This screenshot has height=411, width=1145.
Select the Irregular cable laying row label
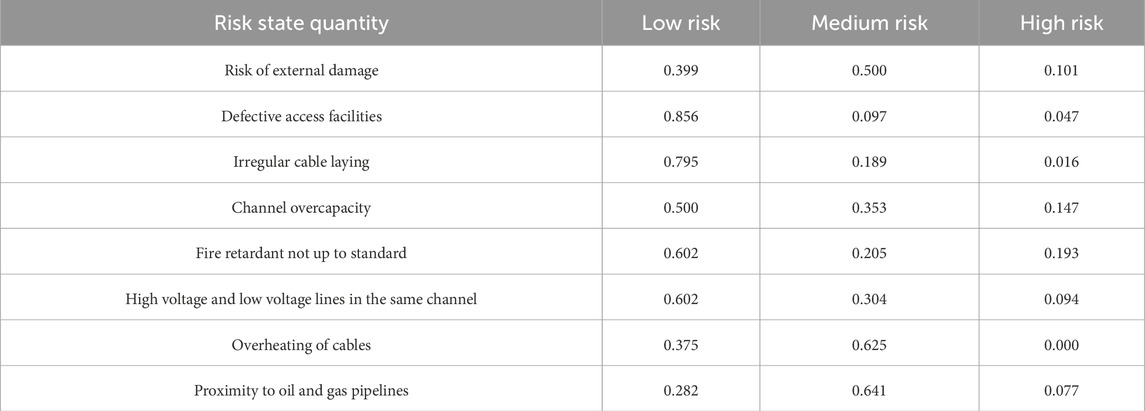pyautogui.click(x=301, y=162)
